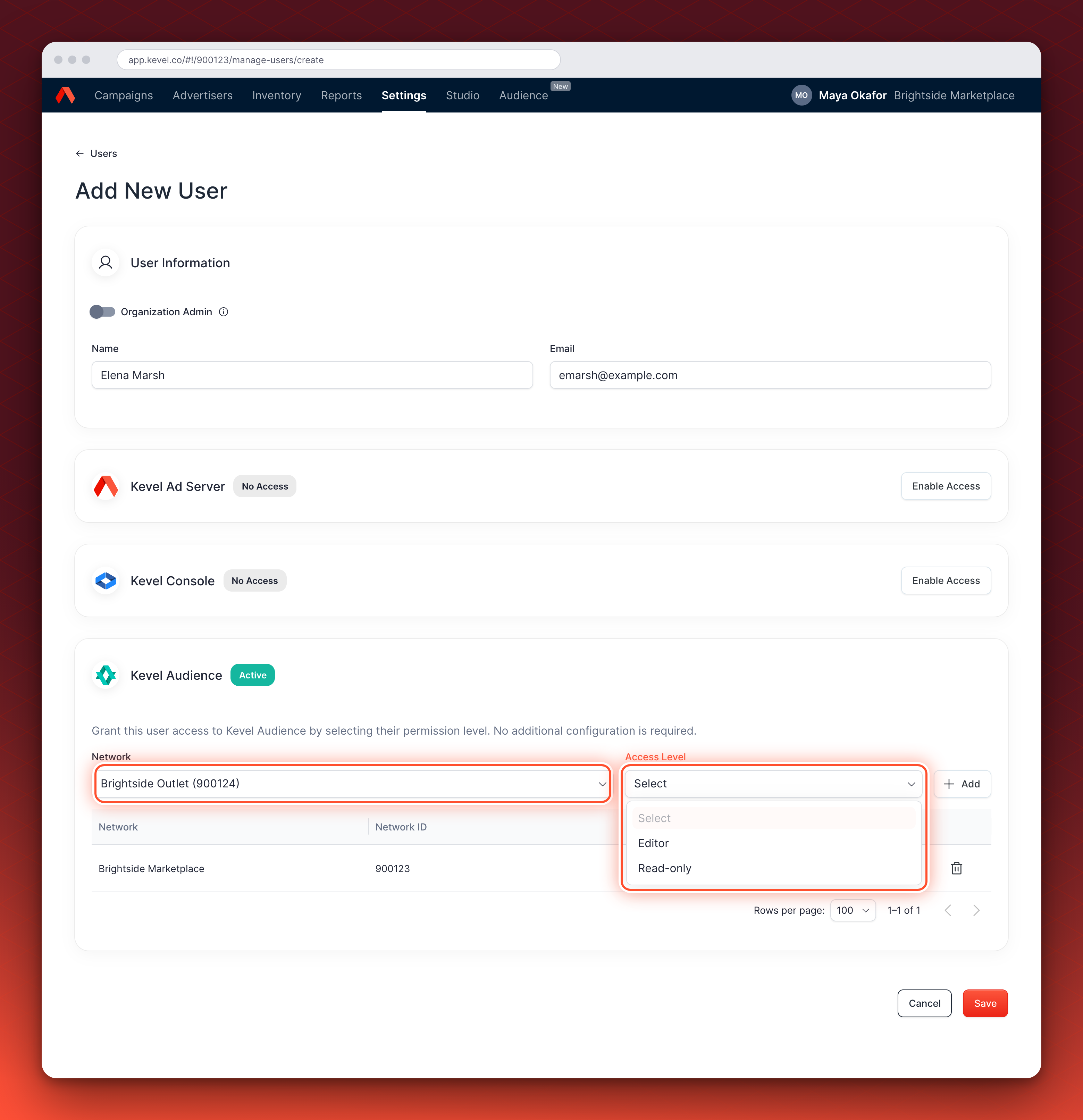Go to the previous page arrow
The image size is (1083, 1120).
(x=948, y=910)
